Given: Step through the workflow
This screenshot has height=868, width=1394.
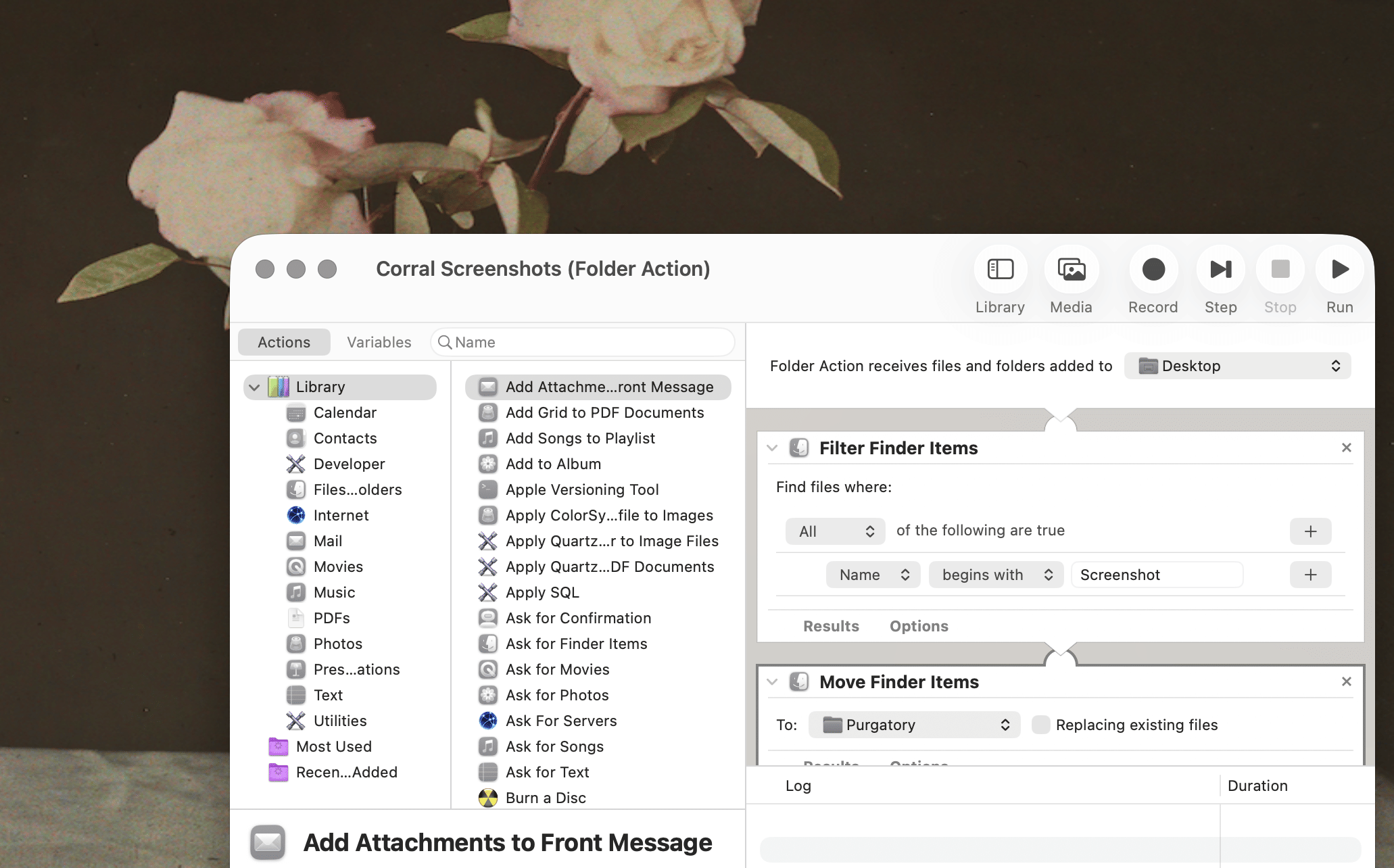Looking at the screenshot, I should click(x=1220, y=269).
